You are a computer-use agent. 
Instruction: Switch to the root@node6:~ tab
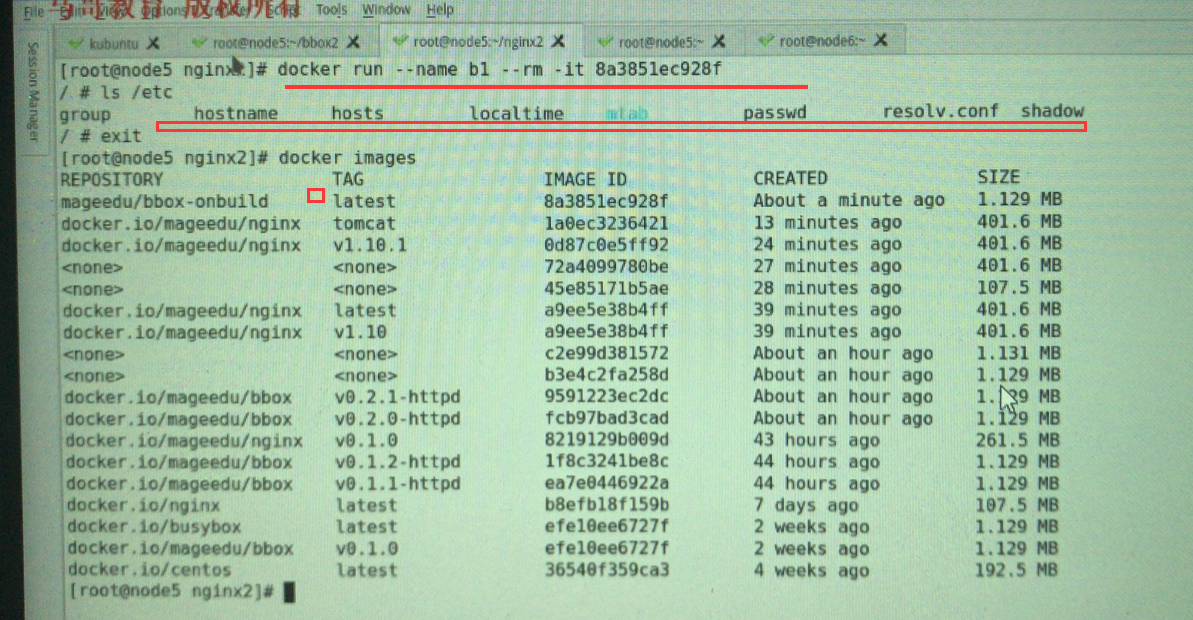tap(822, 40)
